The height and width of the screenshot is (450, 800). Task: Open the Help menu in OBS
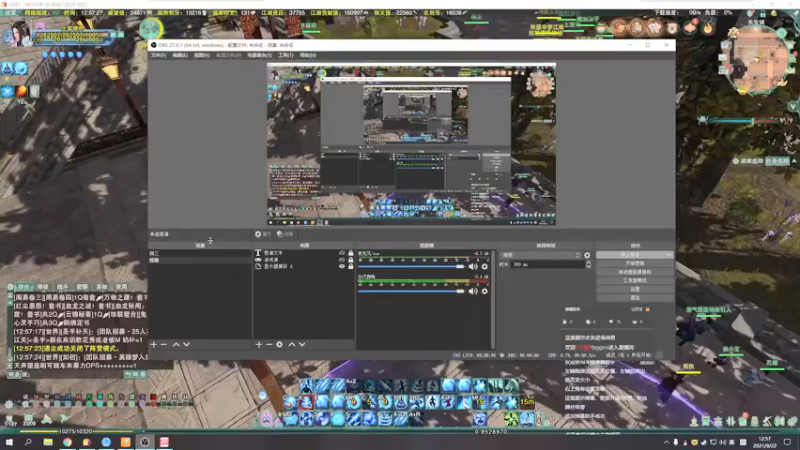(x=308, y=55)
